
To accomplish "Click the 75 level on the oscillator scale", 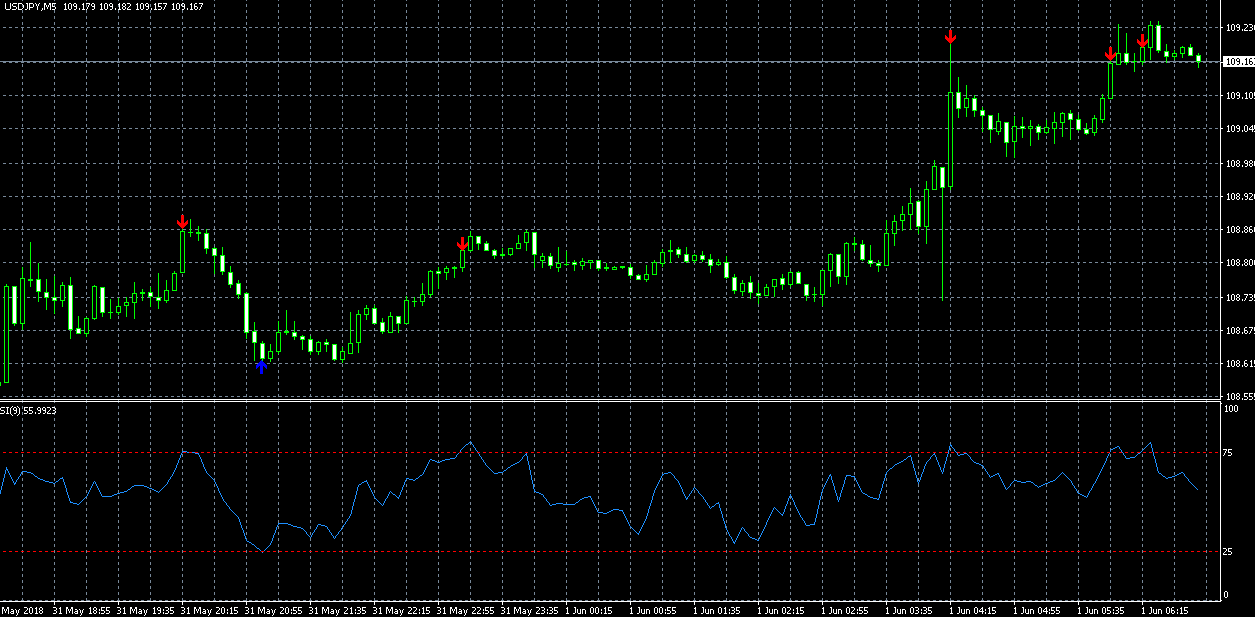I will [x=1230, y=453].
